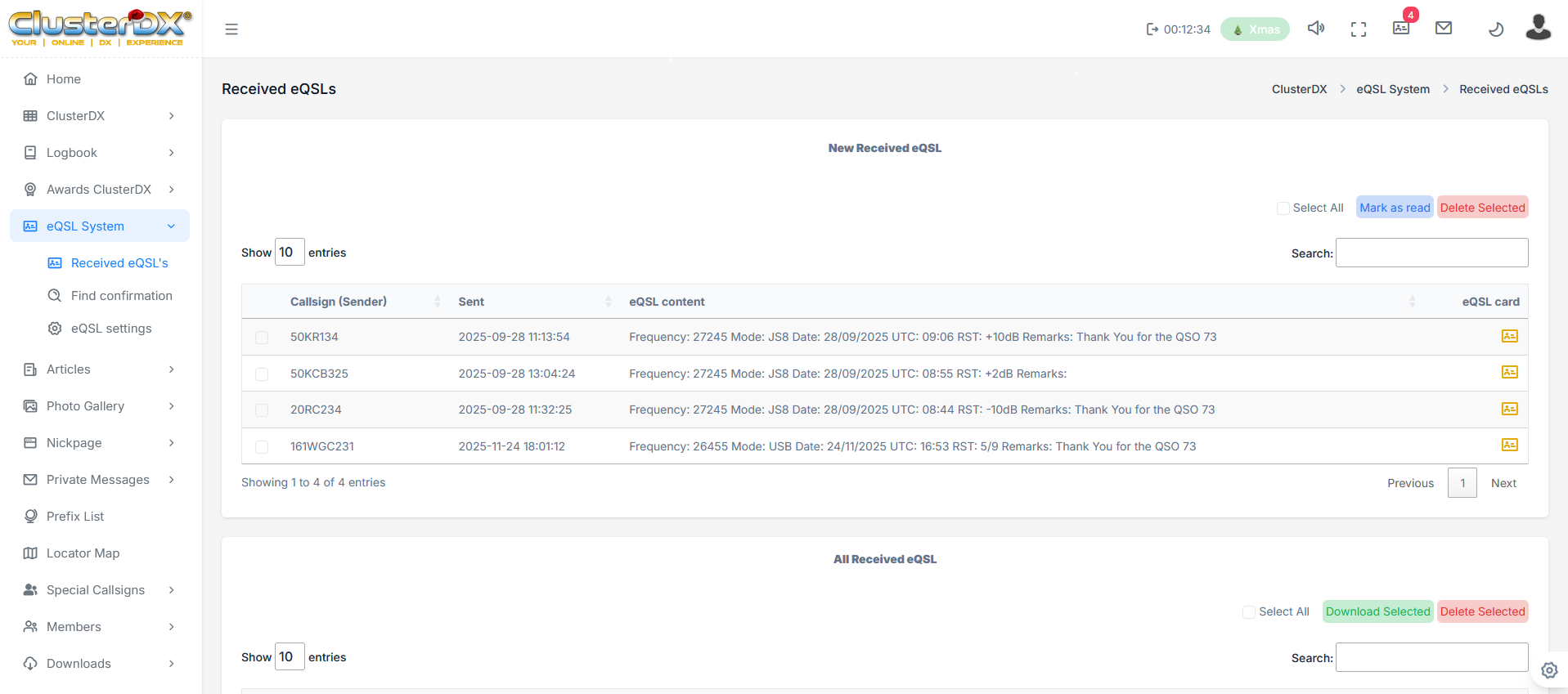Screen dimensions: 1568x694
Task: Focus the New Received eQSL search field
Action: point(1431,253)
